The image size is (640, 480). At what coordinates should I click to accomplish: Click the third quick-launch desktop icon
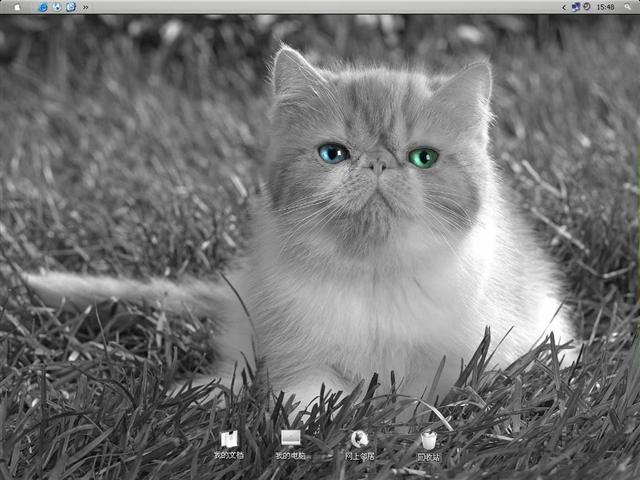pyautogui.click(x=71, y=7)
